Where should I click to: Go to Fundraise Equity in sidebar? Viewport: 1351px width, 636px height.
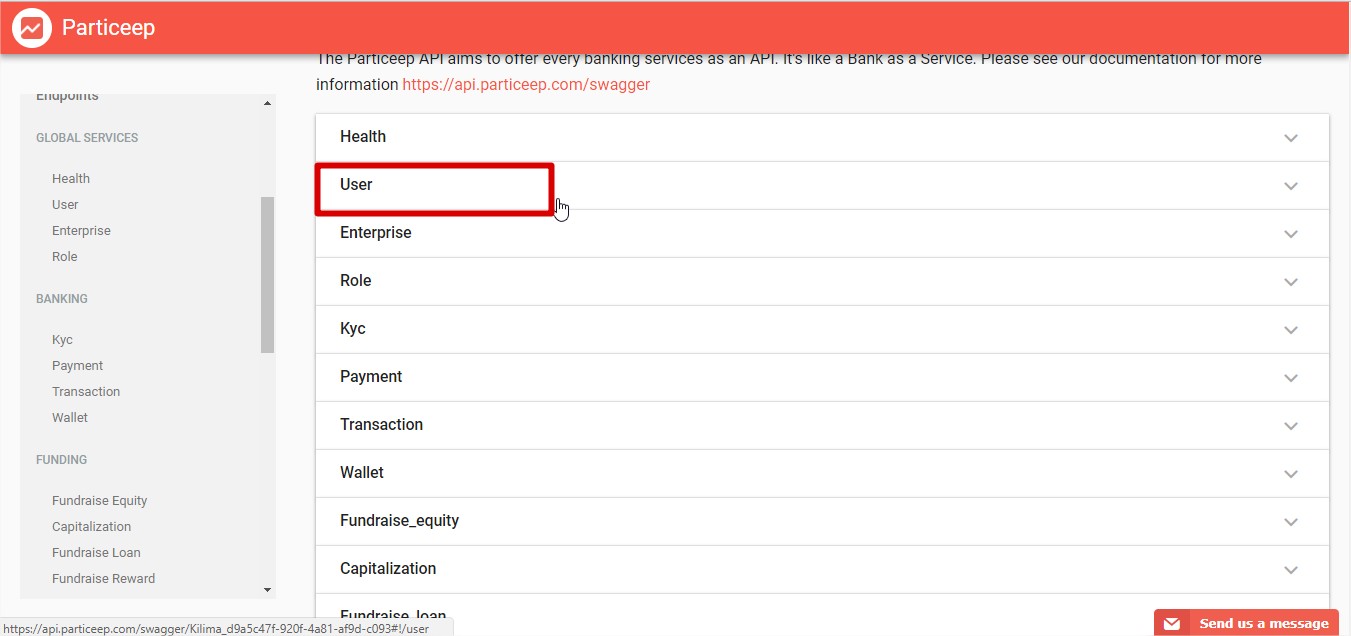(100, 500)
